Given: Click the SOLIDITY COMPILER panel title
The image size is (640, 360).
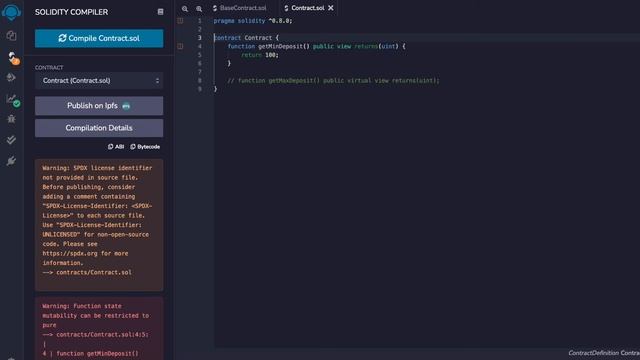Looking at the screenshot, I should click(71, 12).
